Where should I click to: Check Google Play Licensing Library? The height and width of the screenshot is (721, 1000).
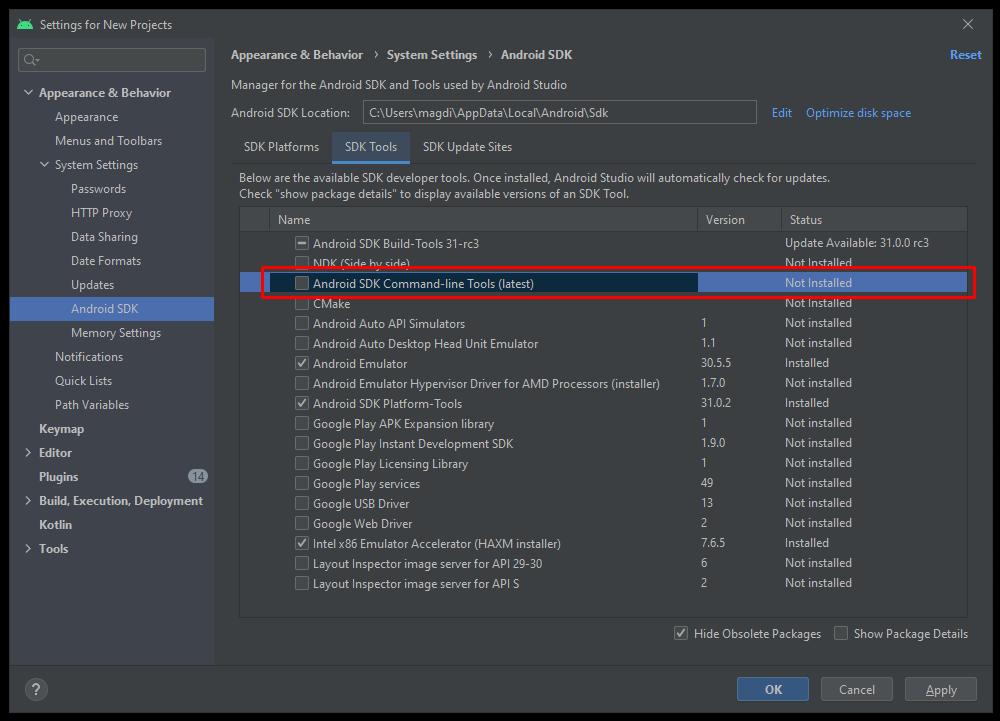coord(302,463)
